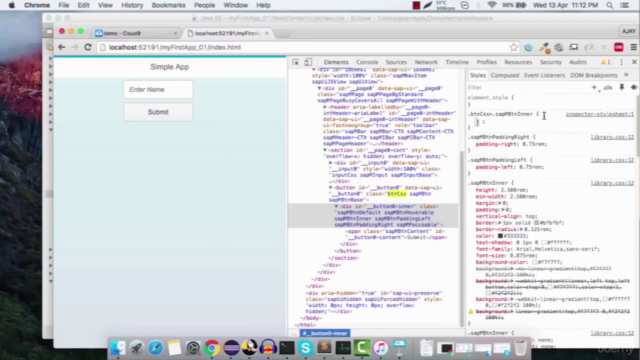The width and height of the screenshot is (640, 360).
Task: Open the Resources tab in DevTools
Action: (518, 62)
